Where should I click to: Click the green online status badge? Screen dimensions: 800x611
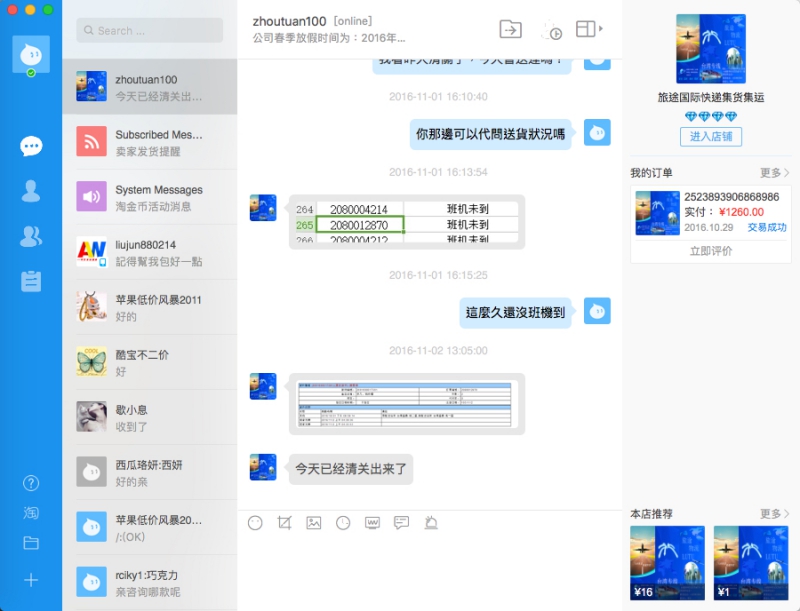tap(31, 73)
